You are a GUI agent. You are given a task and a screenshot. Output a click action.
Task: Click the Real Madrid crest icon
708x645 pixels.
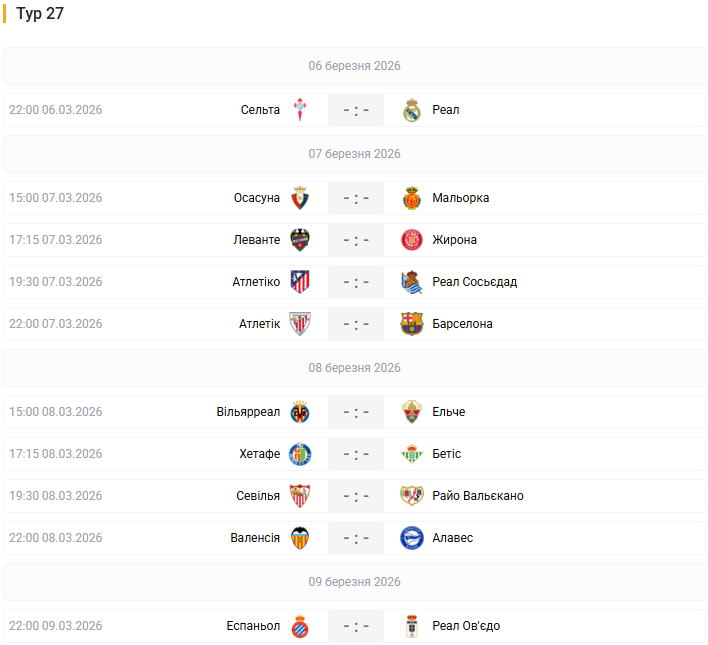(x=412, y=110)
